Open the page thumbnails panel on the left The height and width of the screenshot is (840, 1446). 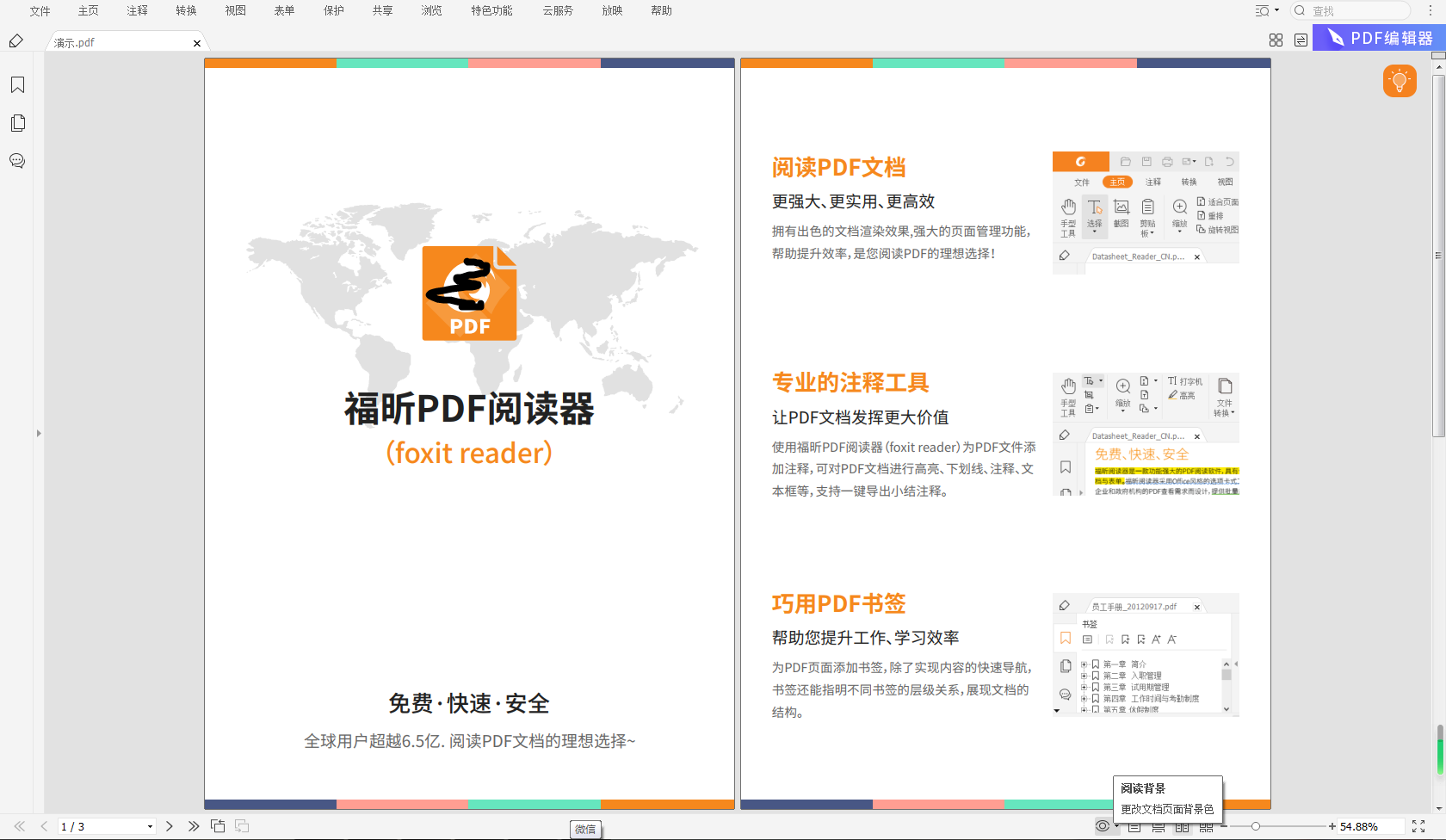(x=17, y=123)
